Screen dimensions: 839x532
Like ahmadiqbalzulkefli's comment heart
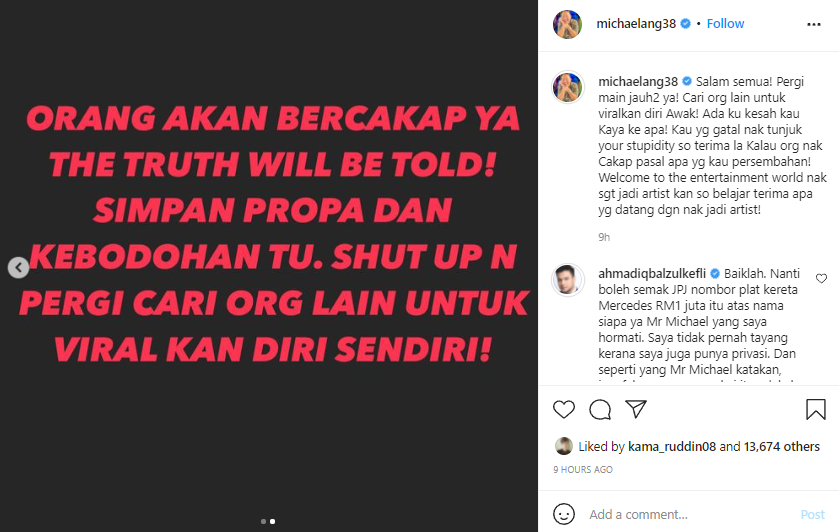[821, 278]
